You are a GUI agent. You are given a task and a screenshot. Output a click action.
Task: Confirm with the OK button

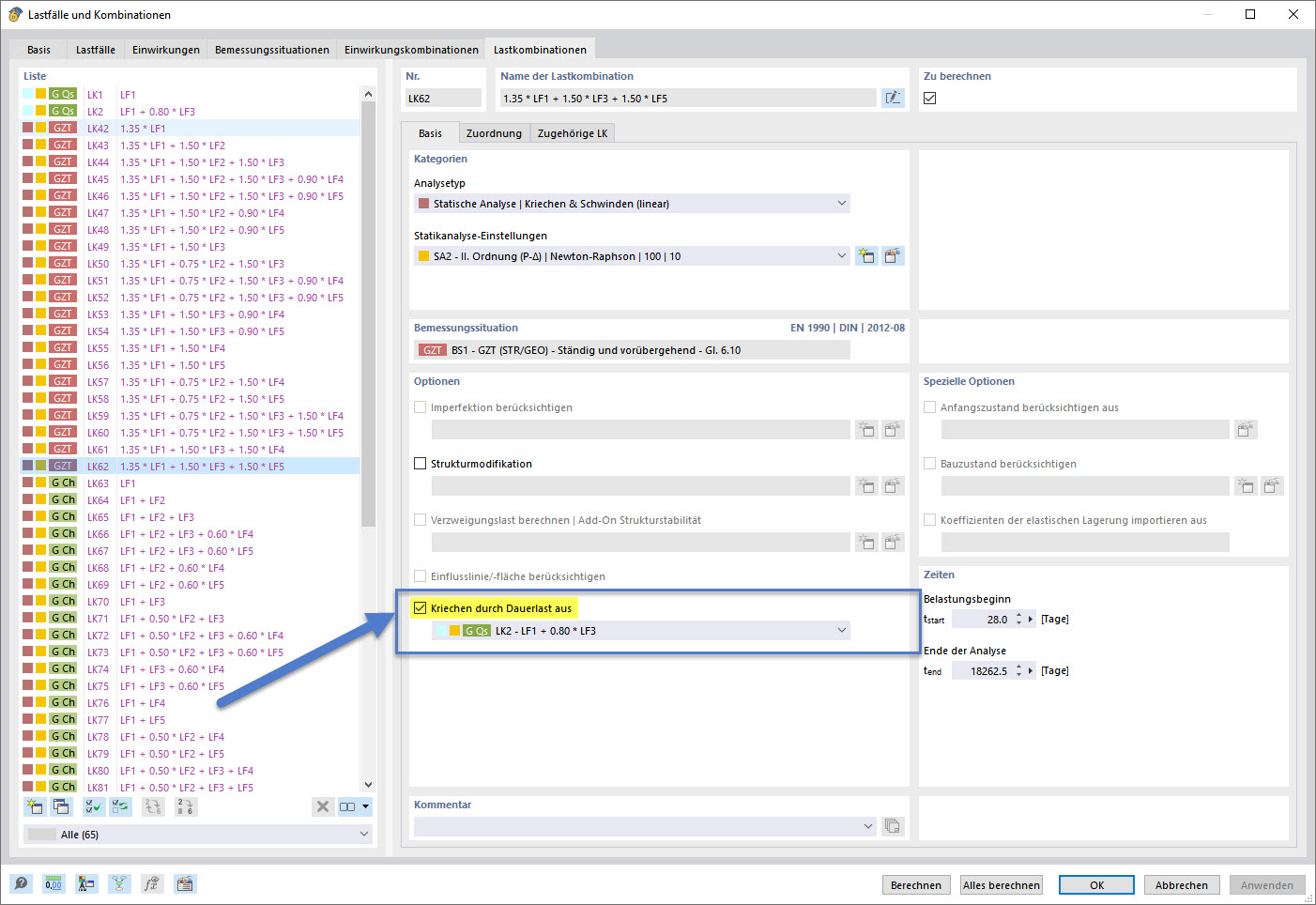click(1096, 884)
